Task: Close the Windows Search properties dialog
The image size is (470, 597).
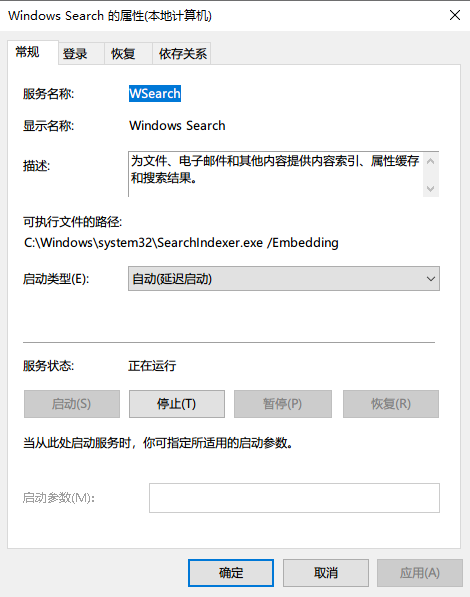Action: [x=455, y=16]
